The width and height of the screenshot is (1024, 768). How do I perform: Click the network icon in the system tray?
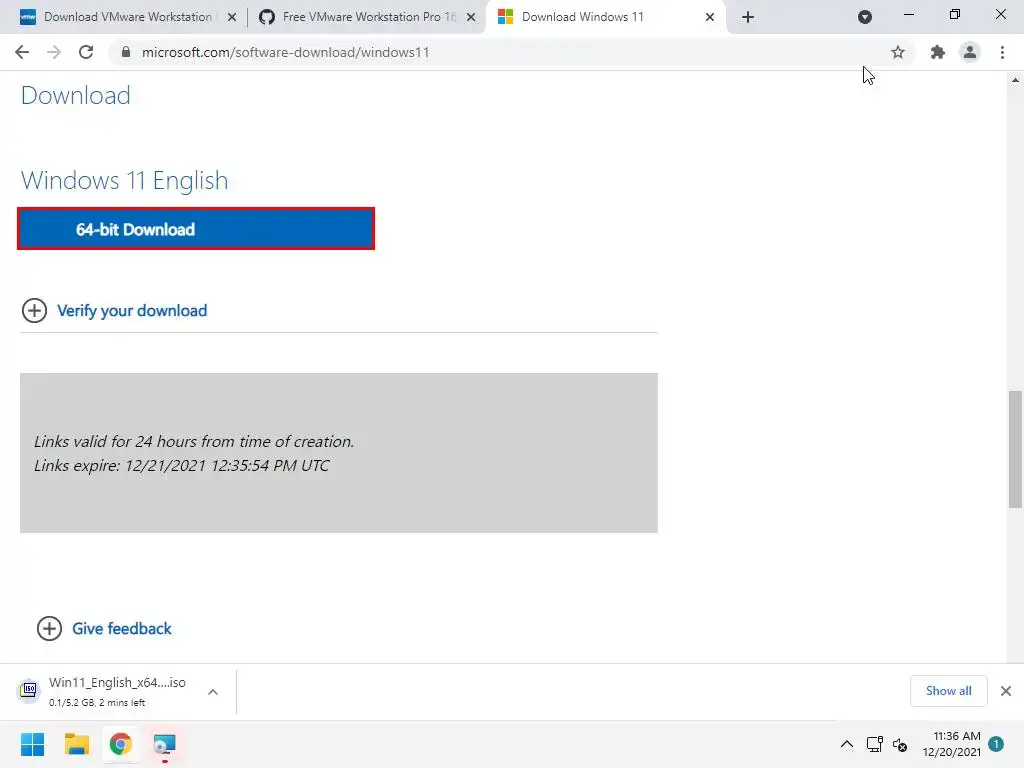coord(874,744)
